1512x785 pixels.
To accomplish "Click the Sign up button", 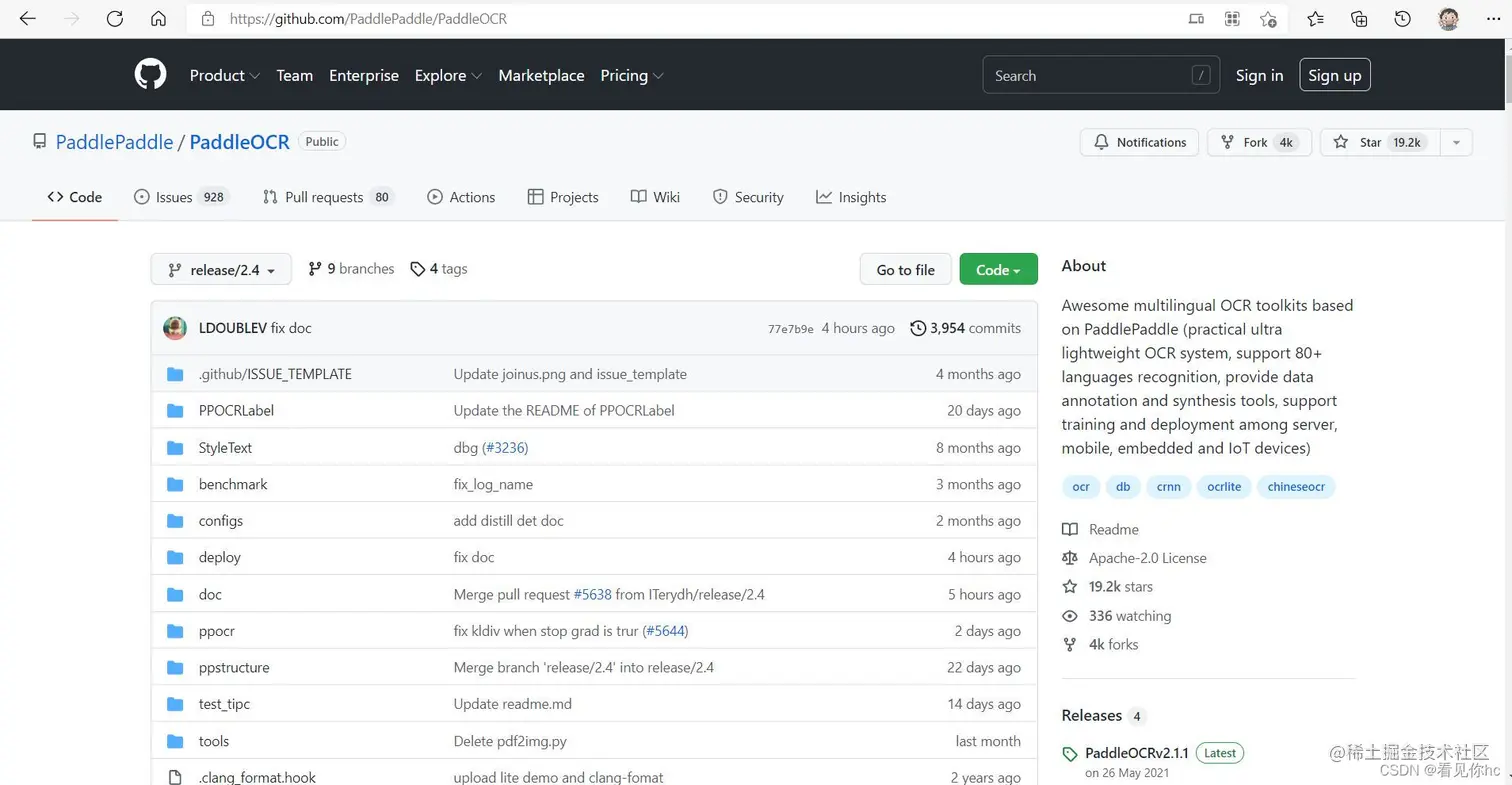I will [x=1335, y=75].
